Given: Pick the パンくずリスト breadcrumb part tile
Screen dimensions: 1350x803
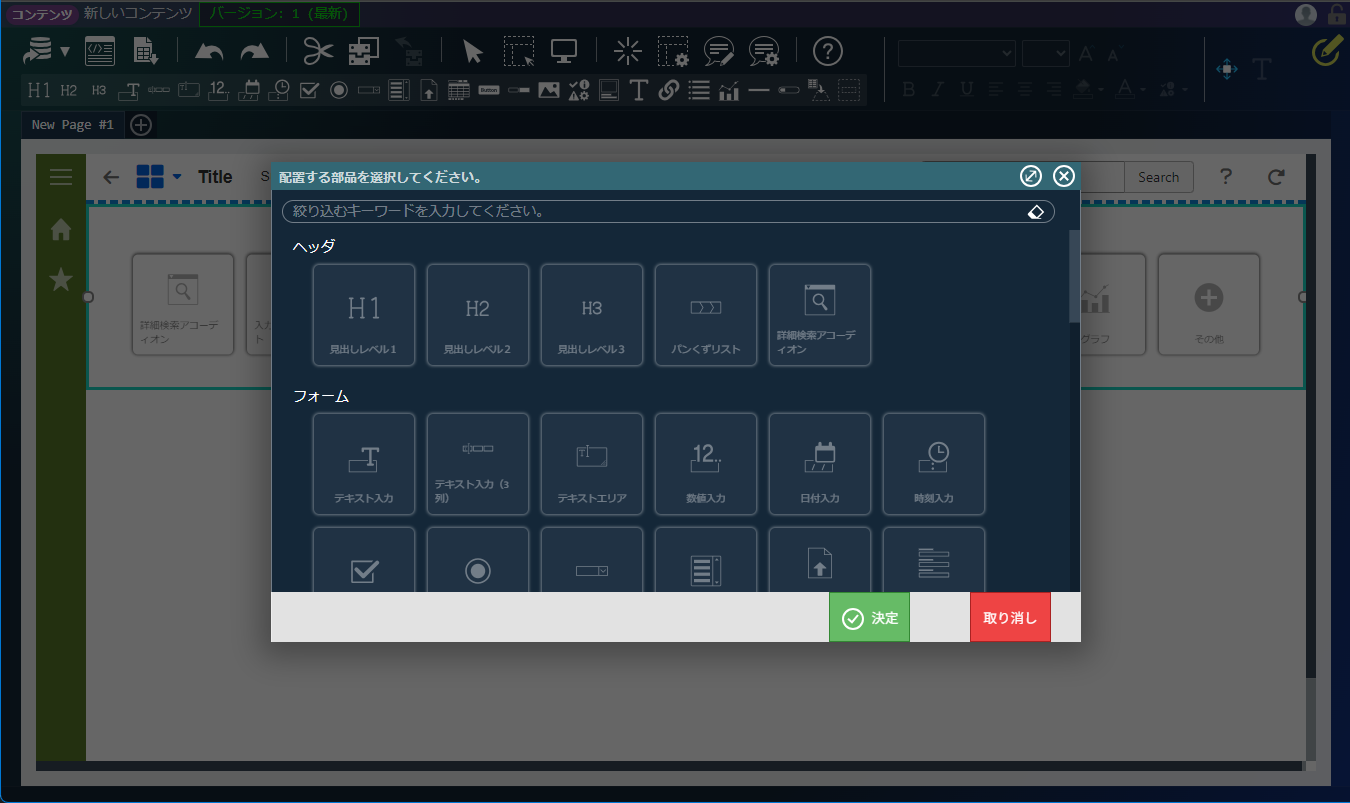Looking at the screenshot, I should 706,315.
